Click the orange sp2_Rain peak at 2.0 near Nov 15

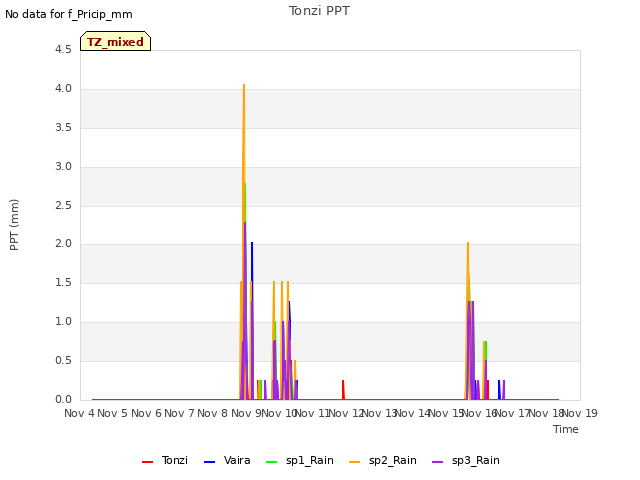468,243
